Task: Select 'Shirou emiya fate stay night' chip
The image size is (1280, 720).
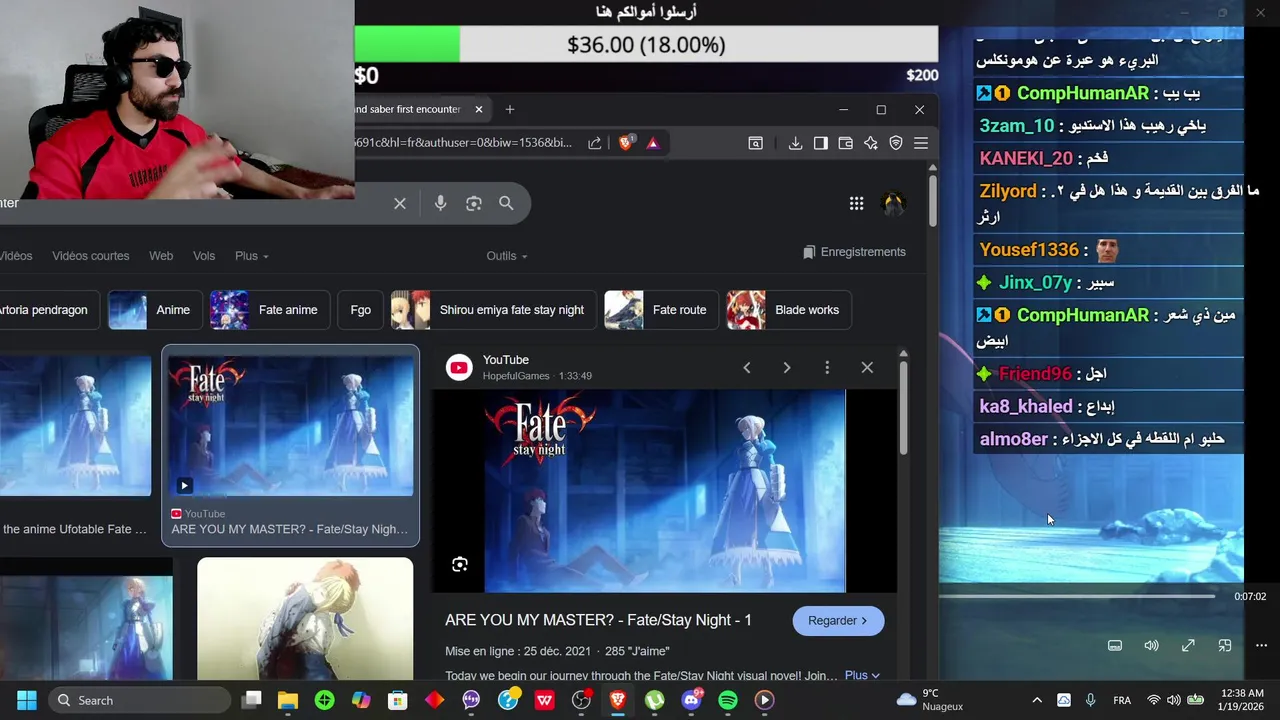Action: point(494,310)
